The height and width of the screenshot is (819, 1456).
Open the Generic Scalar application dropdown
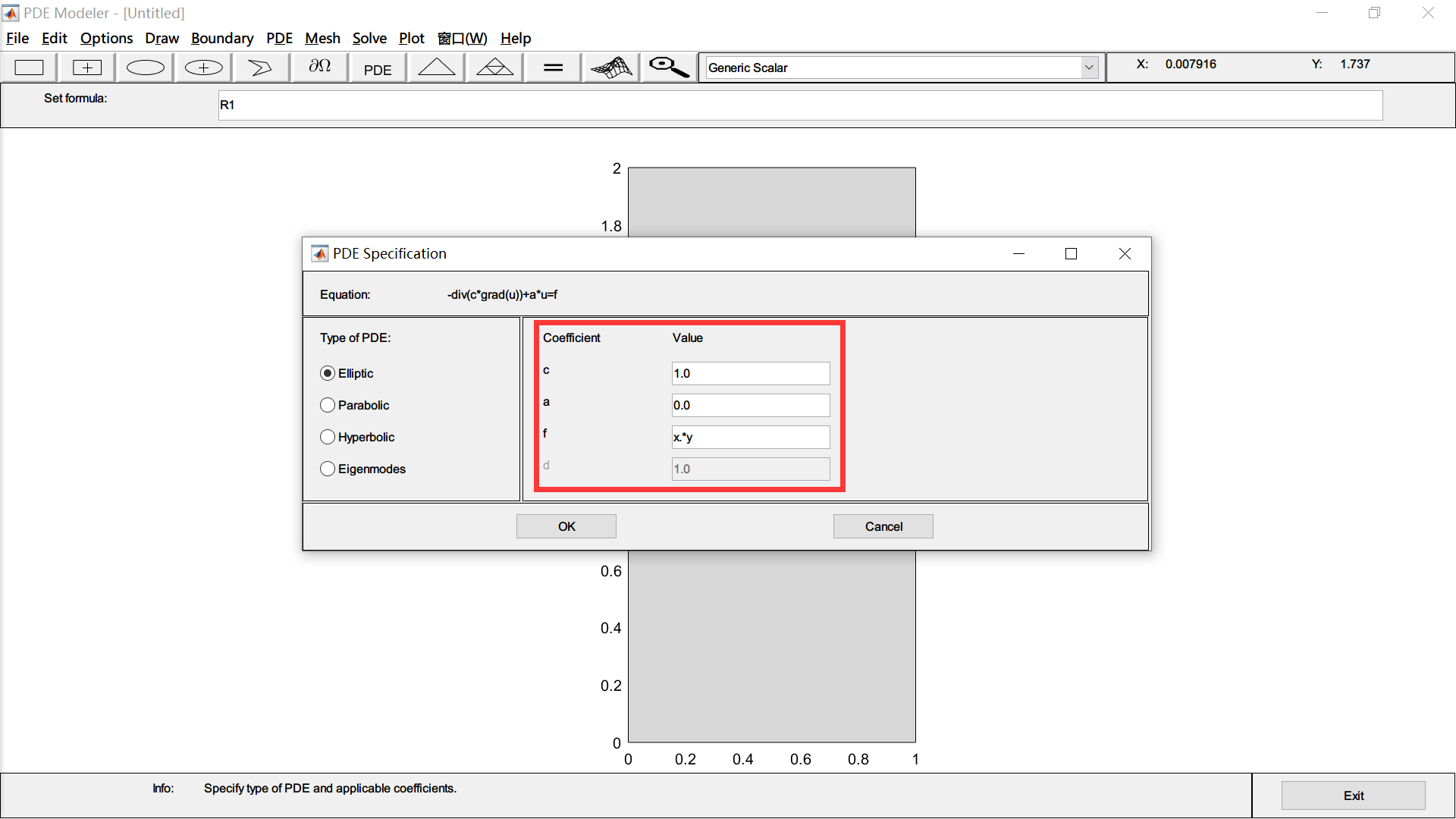[x=1090, y=67]
